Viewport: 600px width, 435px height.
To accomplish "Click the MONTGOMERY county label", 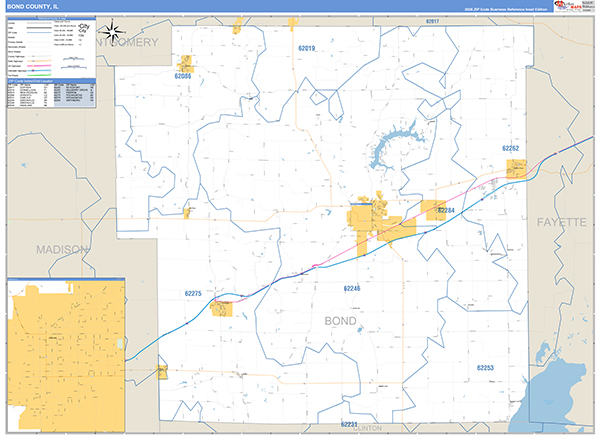I will pyautogui.click(x=127, y=42).
